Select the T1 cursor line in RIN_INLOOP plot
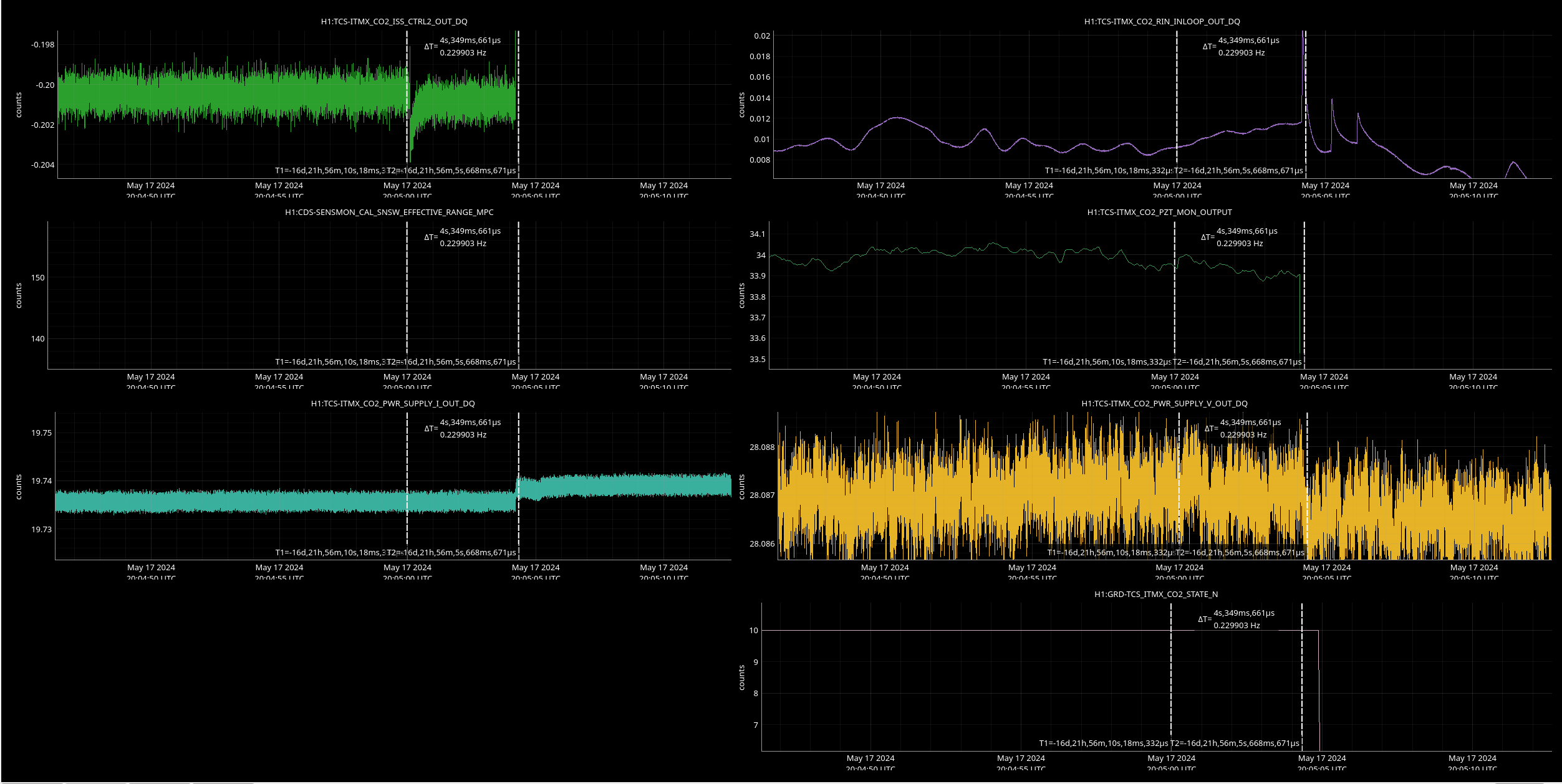This screenshot has height=784, width=1562. click(1177, 93)
